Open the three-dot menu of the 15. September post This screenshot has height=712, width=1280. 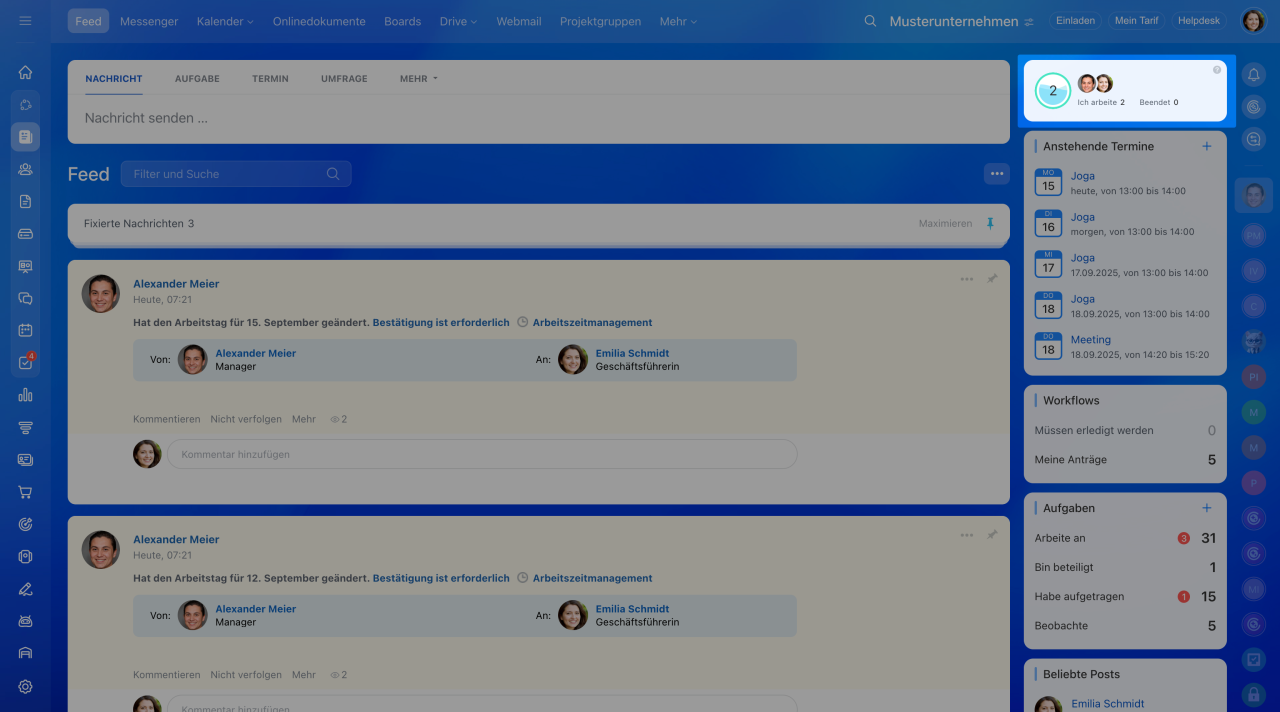(x=967, y=279)
